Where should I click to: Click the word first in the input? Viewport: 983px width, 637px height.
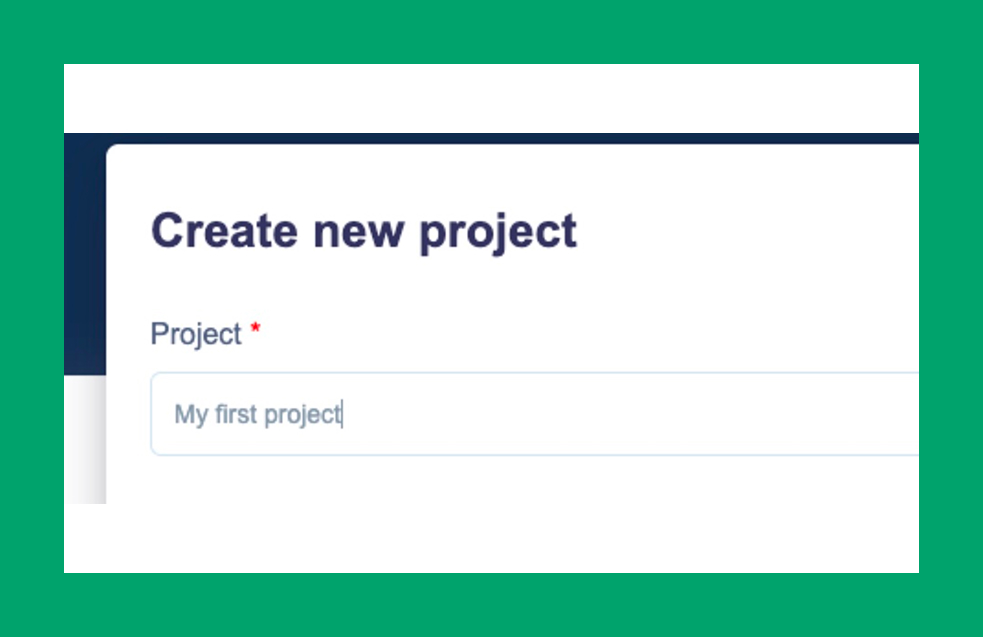click(x=236, y=413)
